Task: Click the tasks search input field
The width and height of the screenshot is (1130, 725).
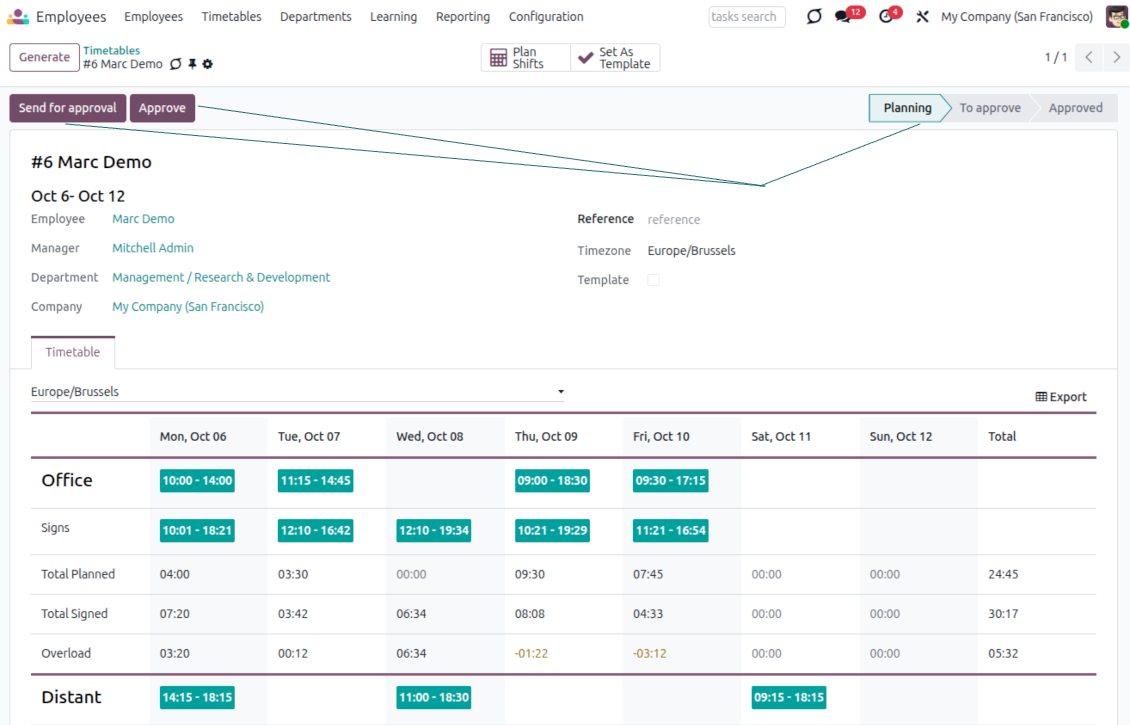Action: (x=746, y=17)
